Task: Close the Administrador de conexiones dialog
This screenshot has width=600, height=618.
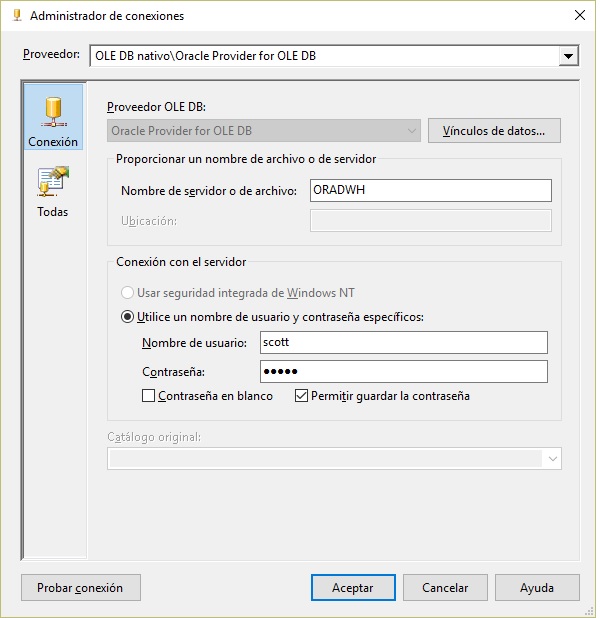Action: point(580,15)
